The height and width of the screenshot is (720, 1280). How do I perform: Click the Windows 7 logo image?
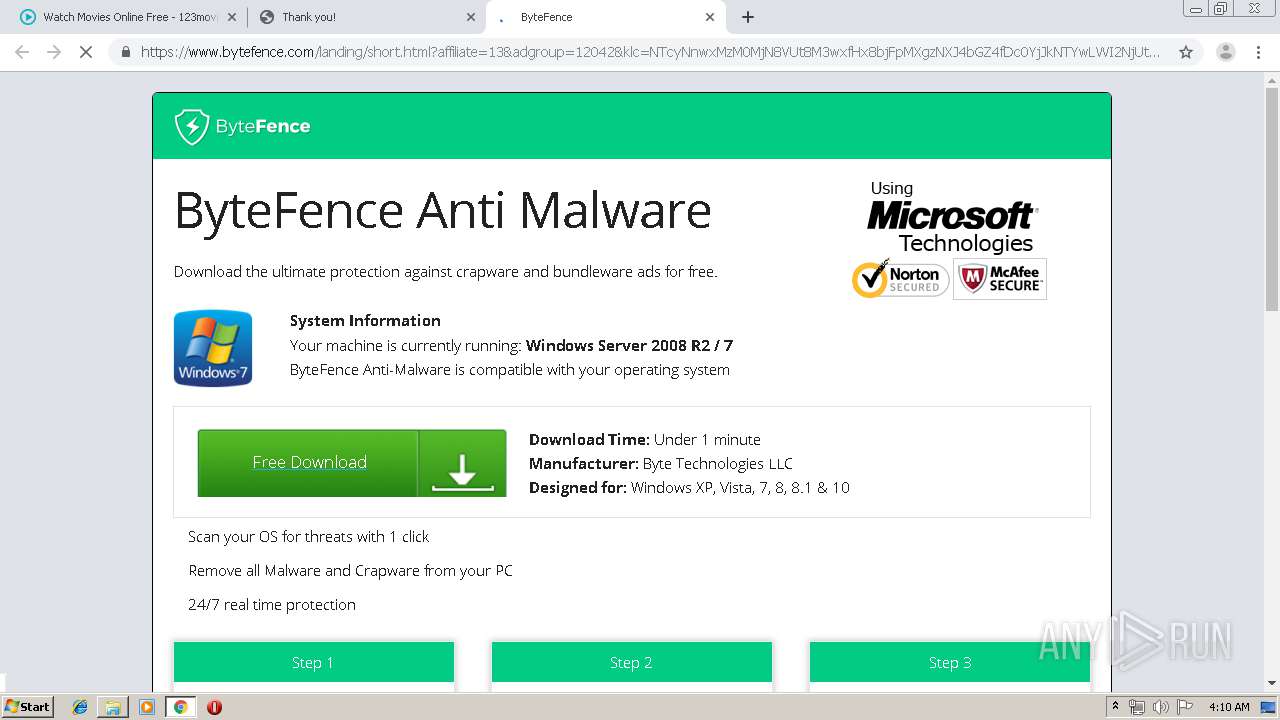tap(213, 348)
